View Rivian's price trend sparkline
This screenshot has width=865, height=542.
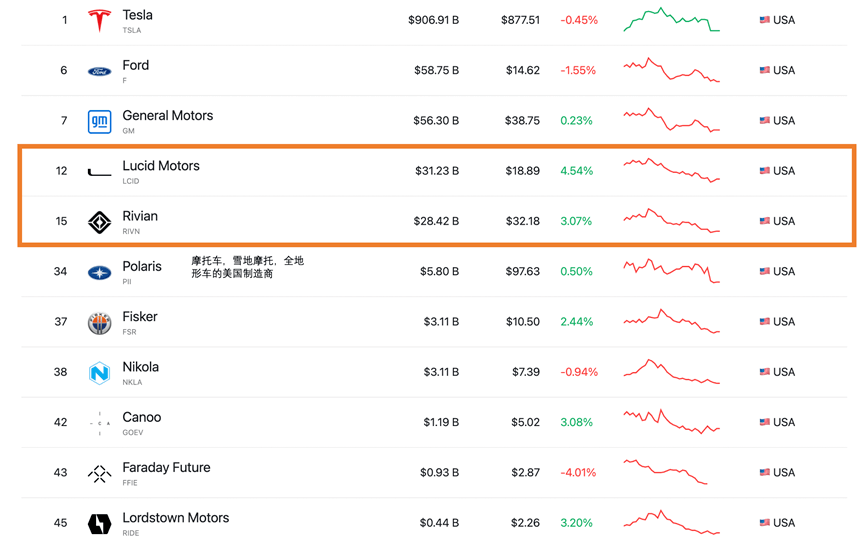671,221
